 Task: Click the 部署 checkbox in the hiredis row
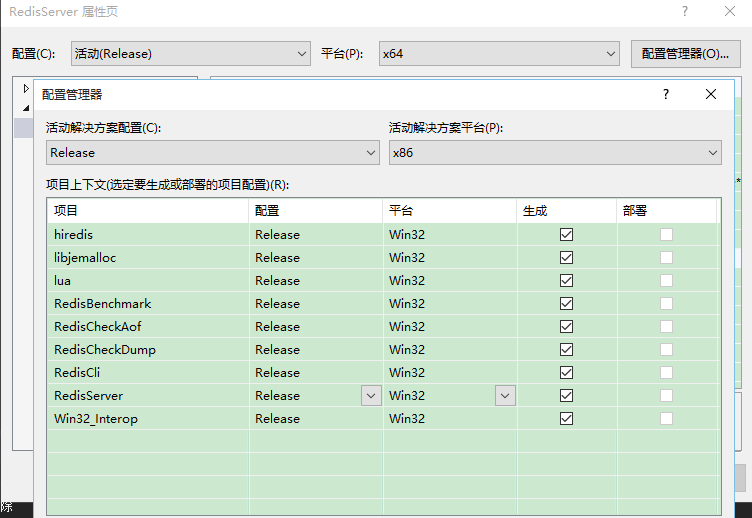pos(666,235)
